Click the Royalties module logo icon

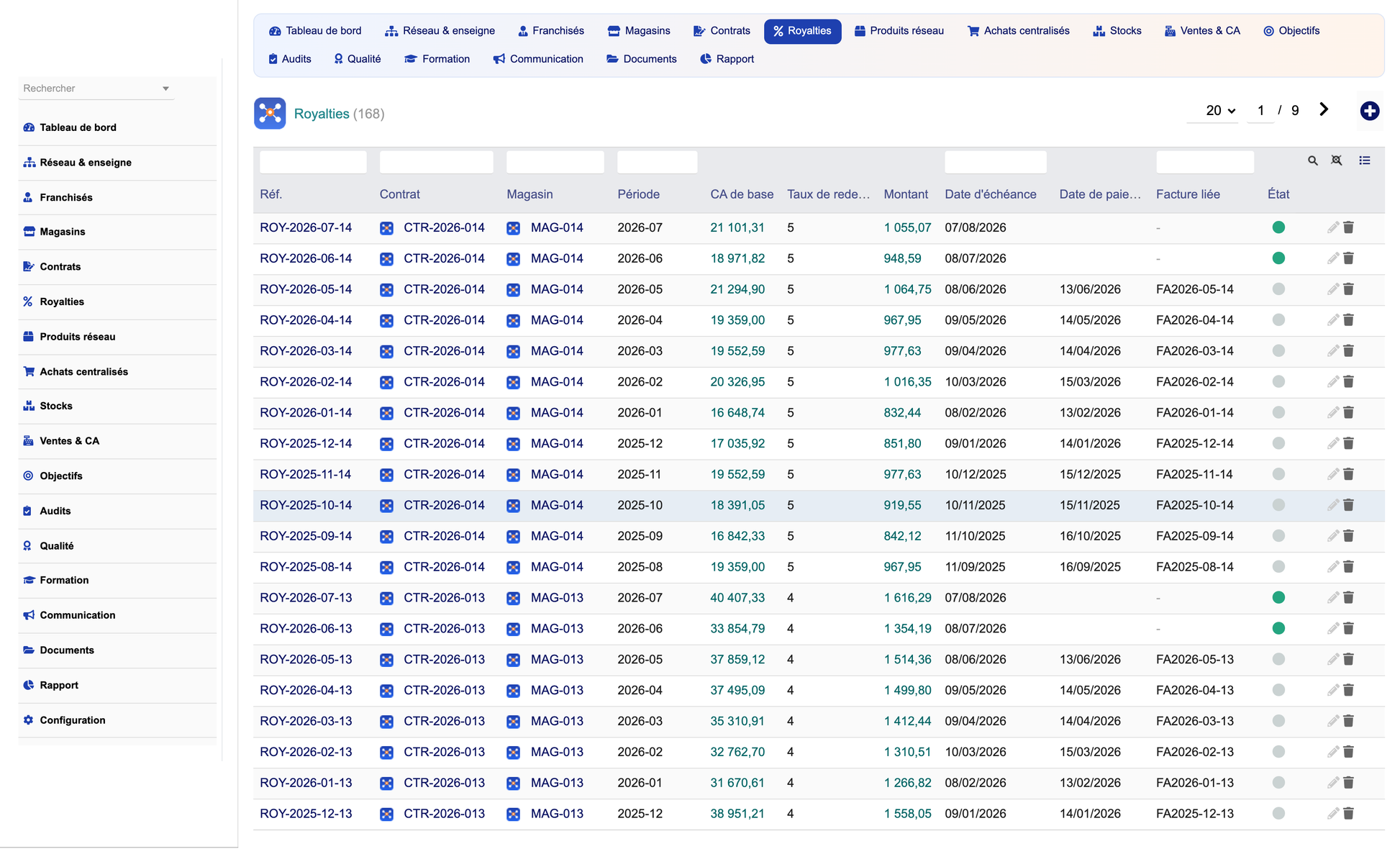(270, 114)
